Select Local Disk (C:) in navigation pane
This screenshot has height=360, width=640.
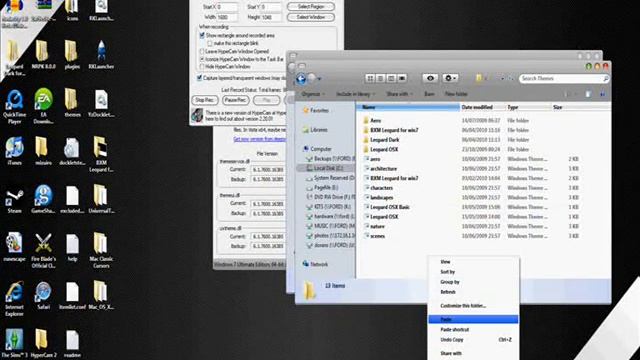[x=325, y=168]
